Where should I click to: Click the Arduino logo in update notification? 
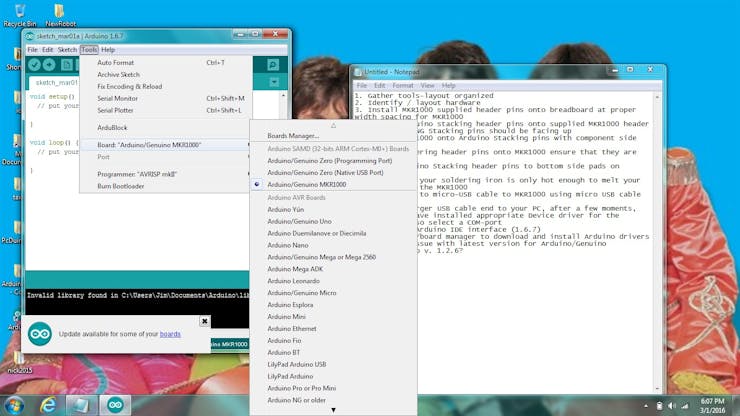(40, 334)
